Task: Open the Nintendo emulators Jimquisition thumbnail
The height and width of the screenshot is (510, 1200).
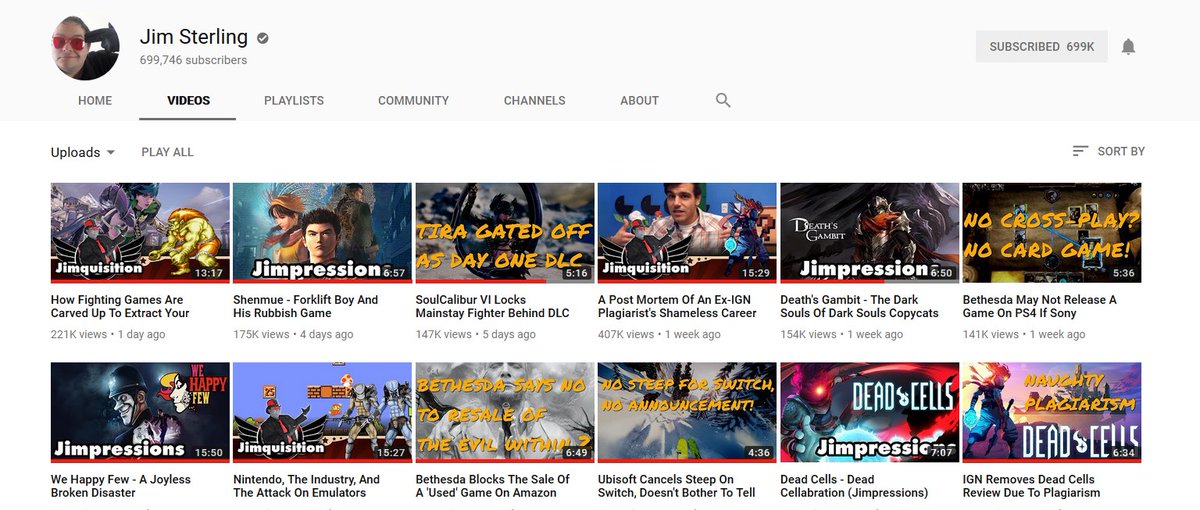Action: point(322,412)
